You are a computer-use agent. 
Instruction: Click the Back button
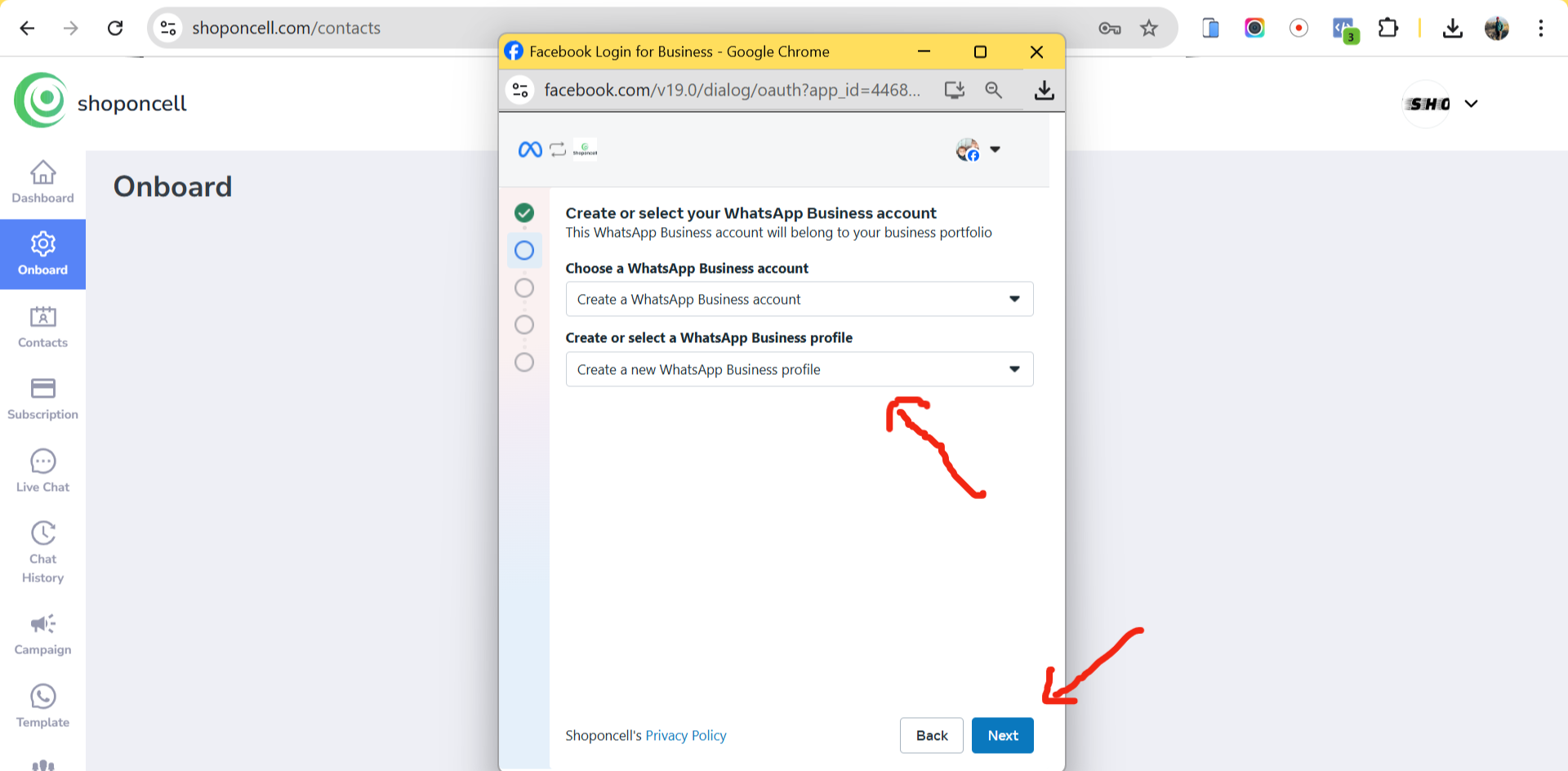pyautogui.click(x=932, y=736)
